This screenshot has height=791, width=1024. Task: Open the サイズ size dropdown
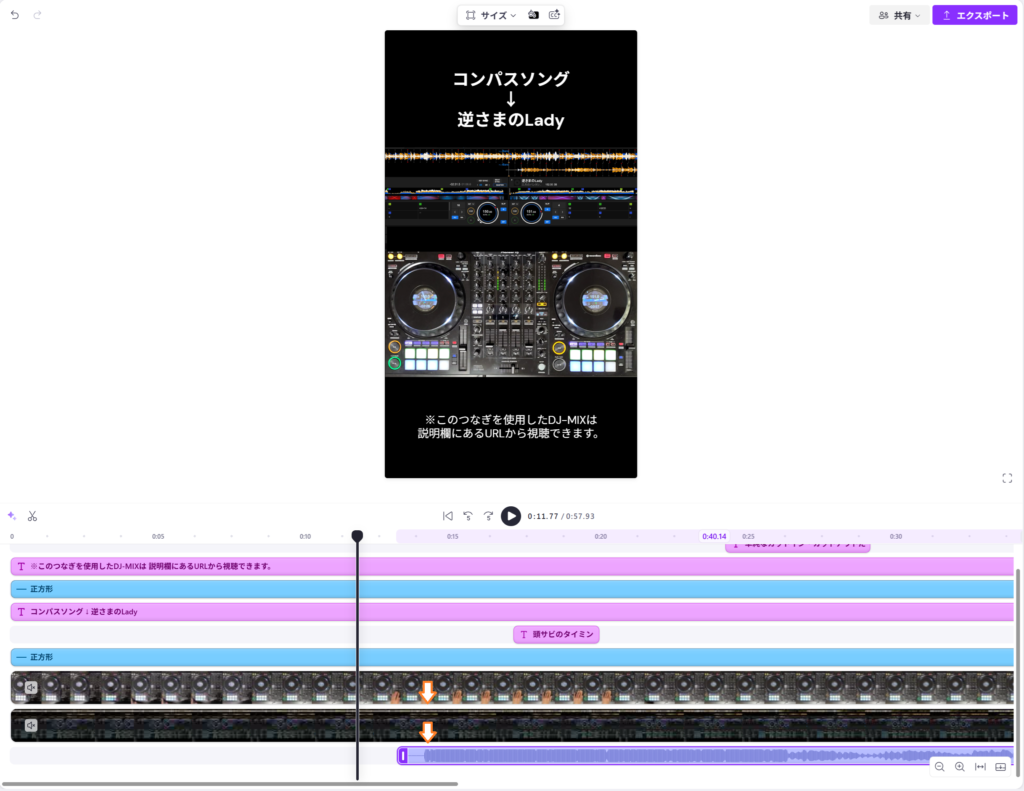491,16
